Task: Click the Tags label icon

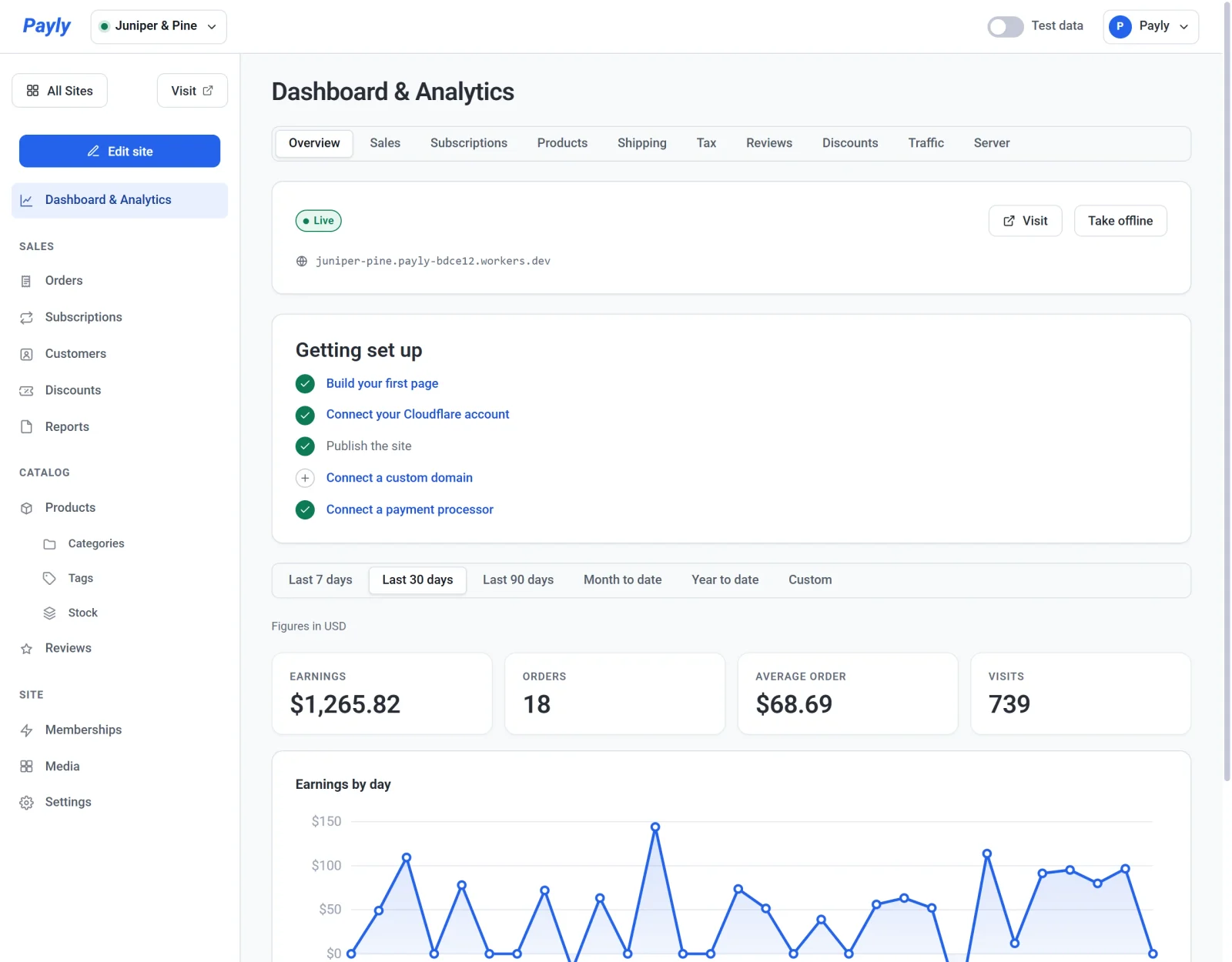Action: [x=49, y=578]
